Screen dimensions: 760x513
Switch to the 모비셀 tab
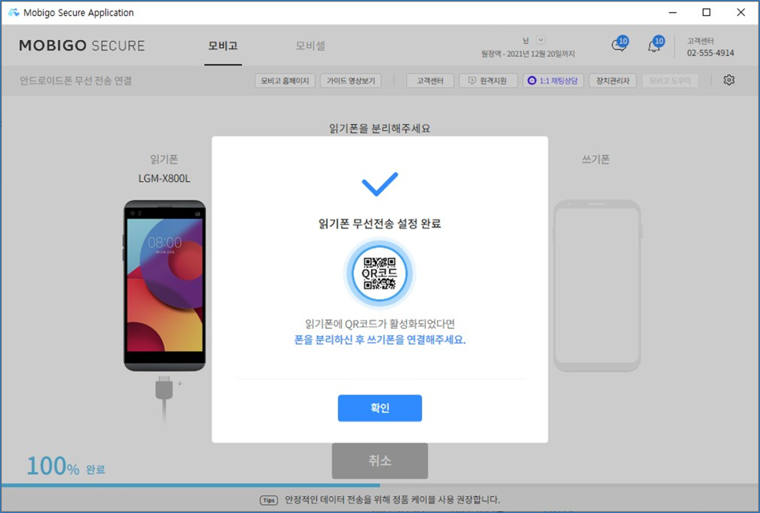[x=310, y=46]
